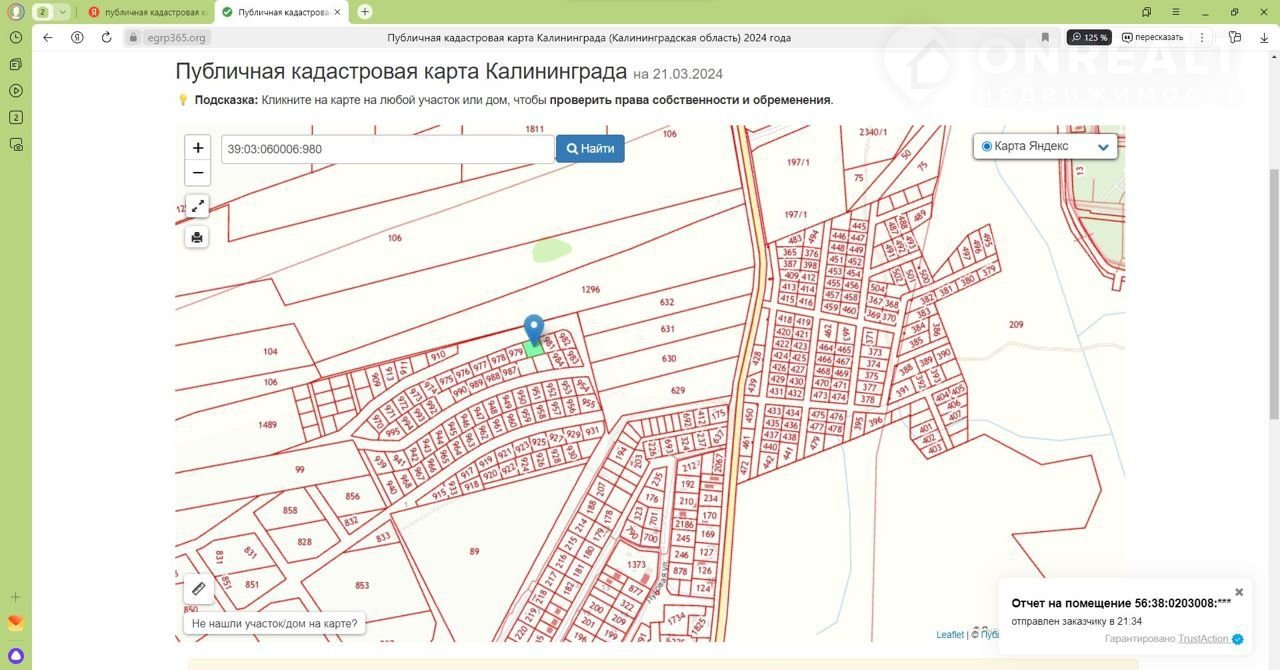Close the report notification popup
The image size is (1280, 670).
(x=1239, y=592)
